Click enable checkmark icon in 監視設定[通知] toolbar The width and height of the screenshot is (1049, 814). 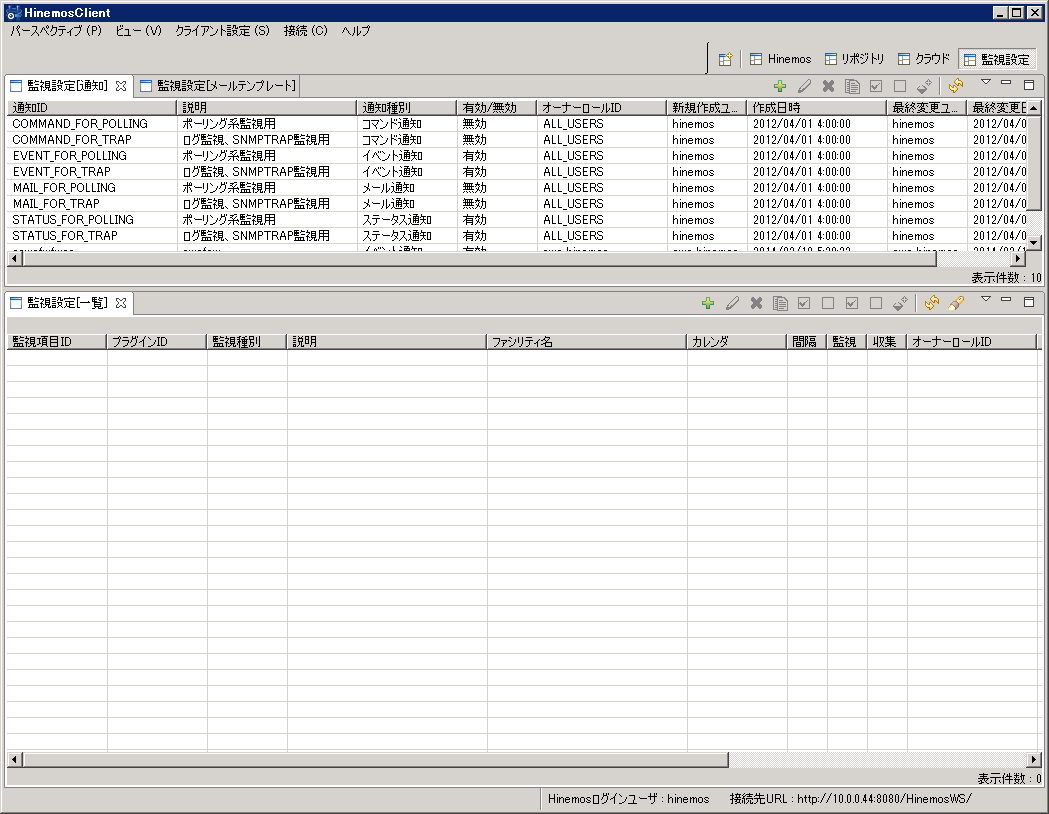click(876, 86)
